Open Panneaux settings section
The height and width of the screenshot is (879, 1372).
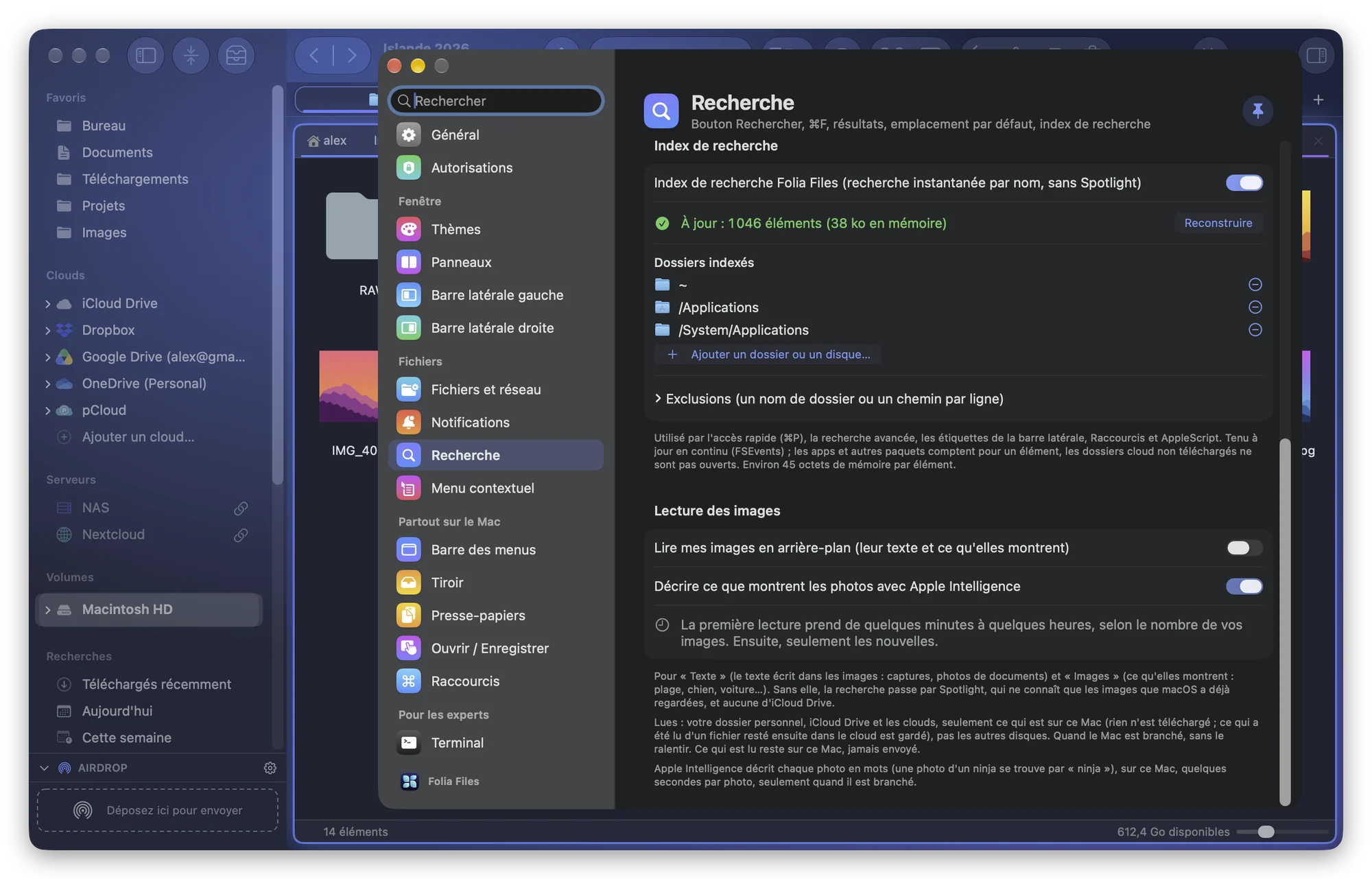pyautogui.click(x=496, y=262)
